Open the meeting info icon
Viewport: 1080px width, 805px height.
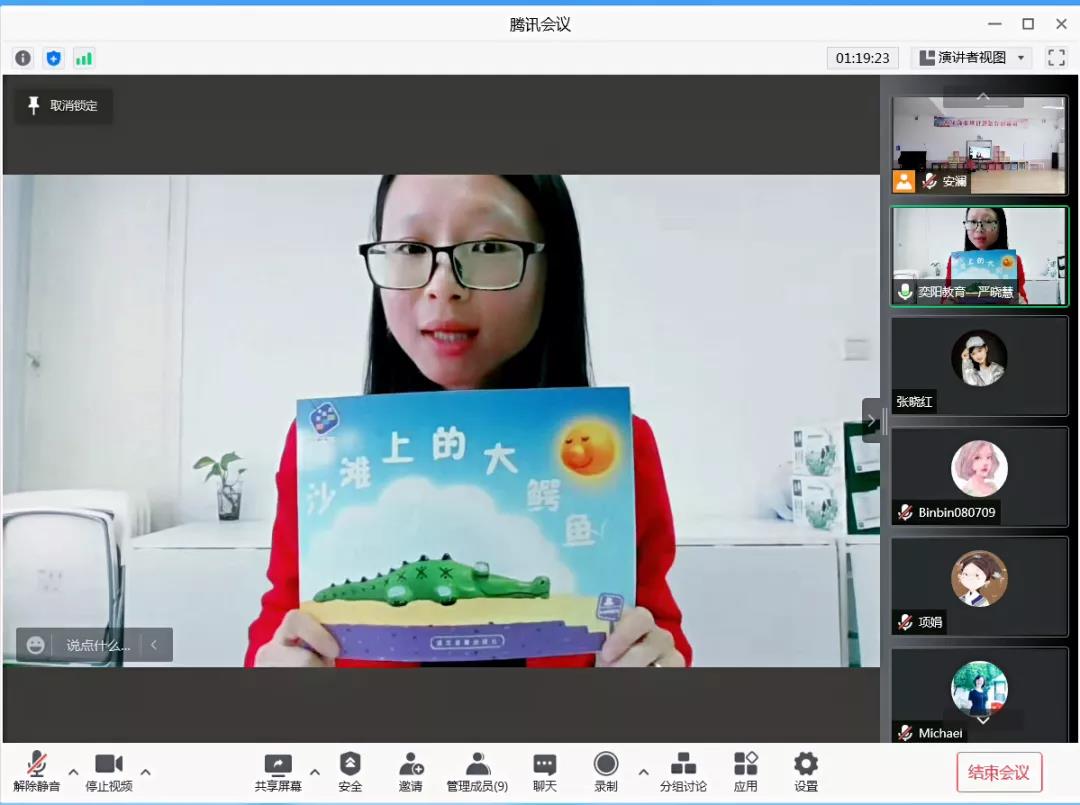coord(23,58)
